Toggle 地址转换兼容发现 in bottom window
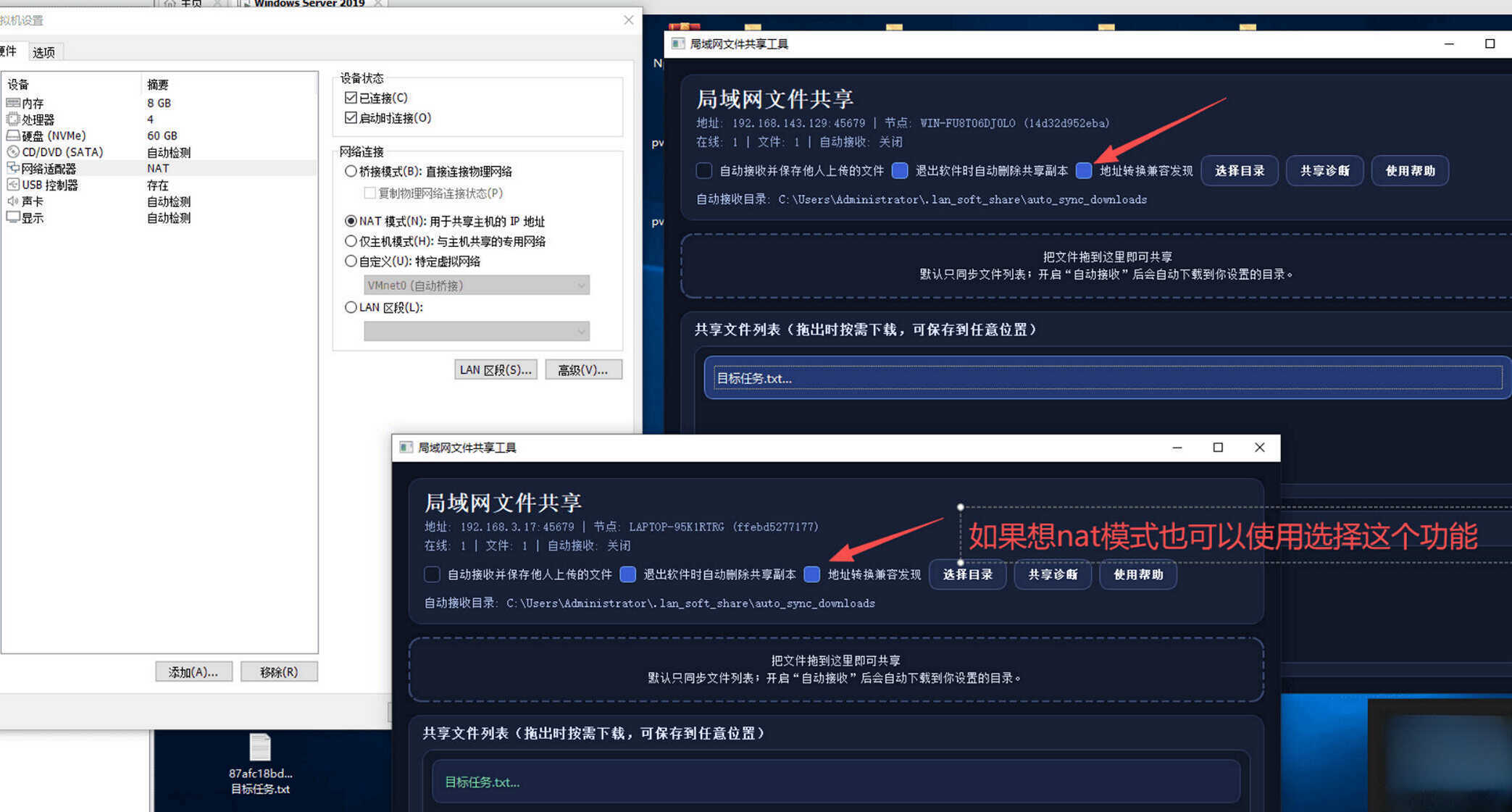This screenshot has width=1512, height=812. point(811,574)
